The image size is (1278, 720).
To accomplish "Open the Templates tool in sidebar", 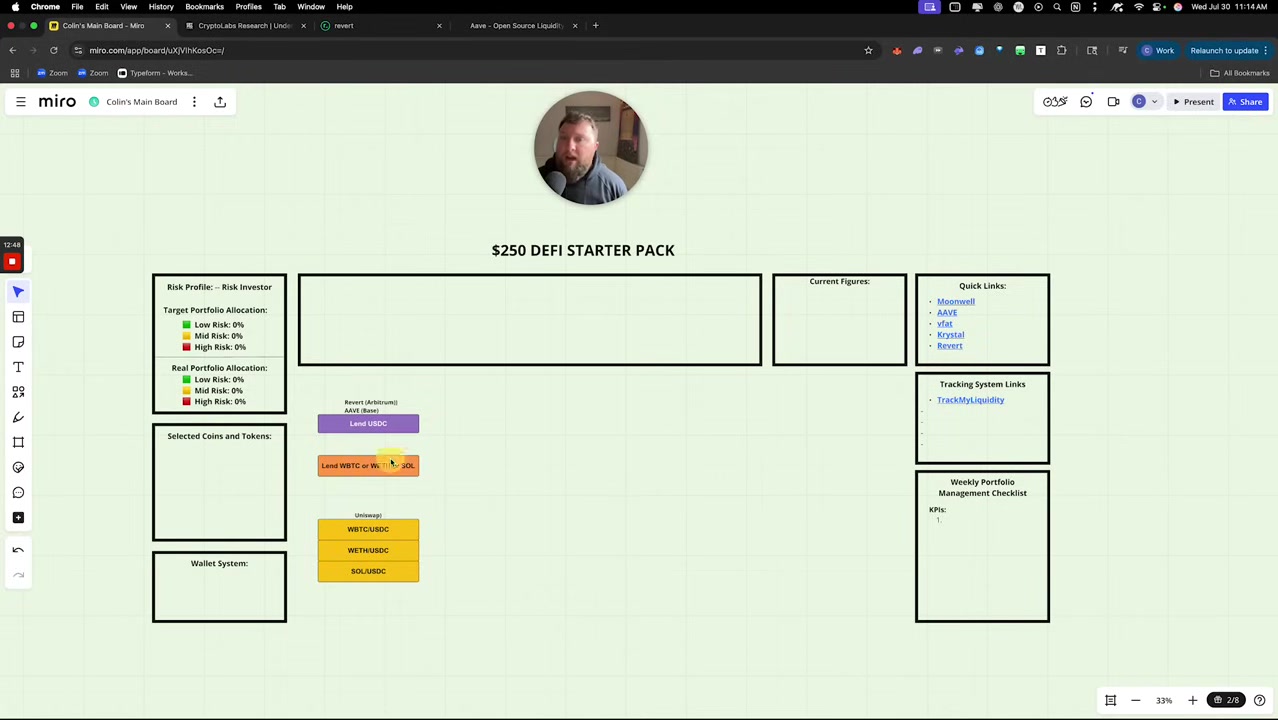I will (x=18, y=317).
